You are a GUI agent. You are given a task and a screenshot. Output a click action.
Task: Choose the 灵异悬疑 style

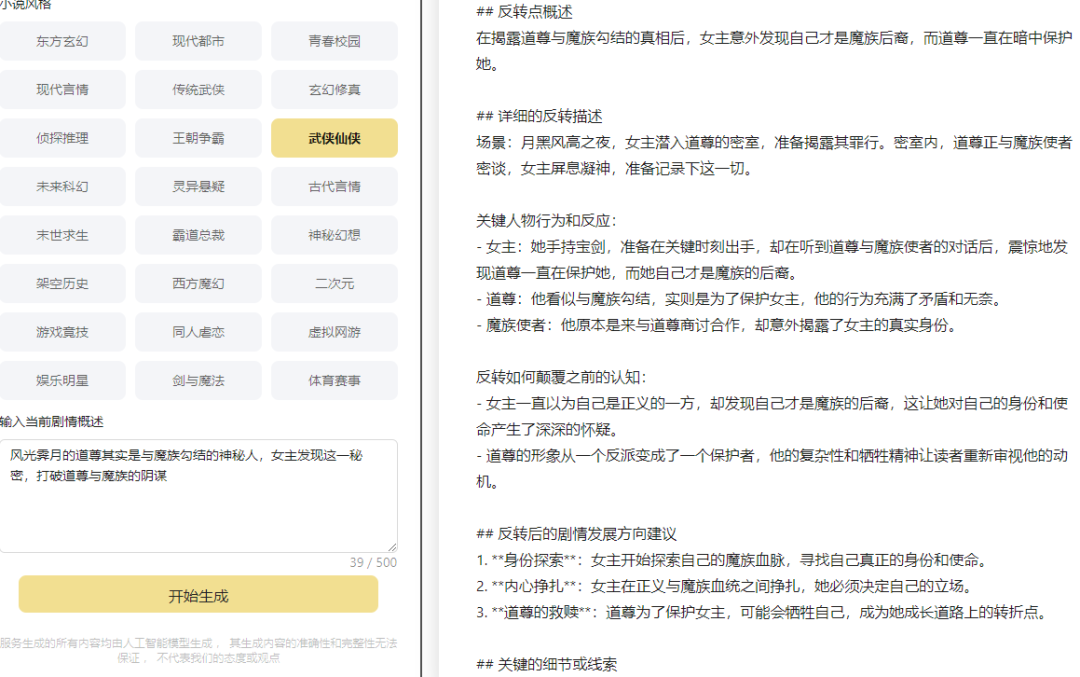coord(198,186)
